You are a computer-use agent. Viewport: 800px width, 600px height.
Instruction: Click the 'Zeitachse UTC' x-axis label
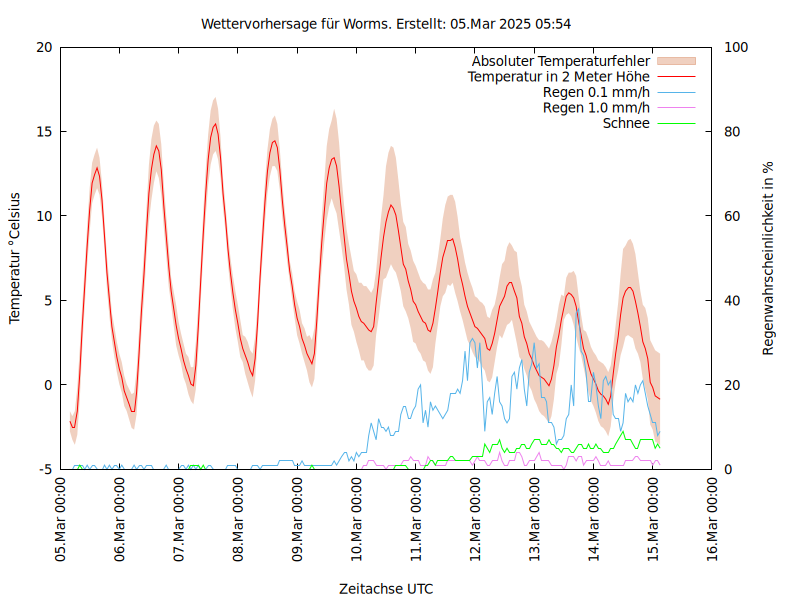386,588
